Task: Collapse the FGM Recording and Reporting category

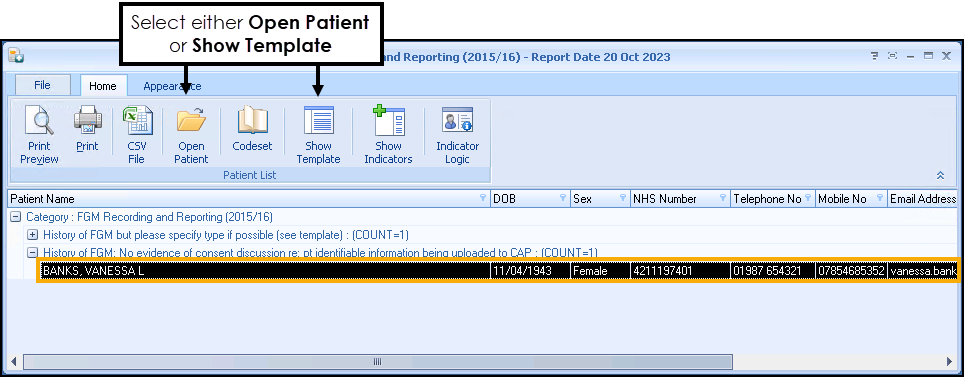Action: click(16, 217)
